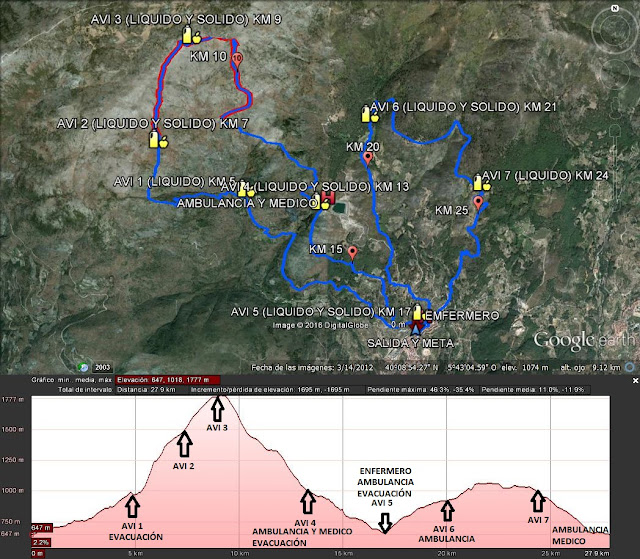Click ENFERMERO AMBULANCIA EVACUACIÓN AVI 5 profile text
The height and width of the screenshot is (559, 640).
[x=385, y=487]
